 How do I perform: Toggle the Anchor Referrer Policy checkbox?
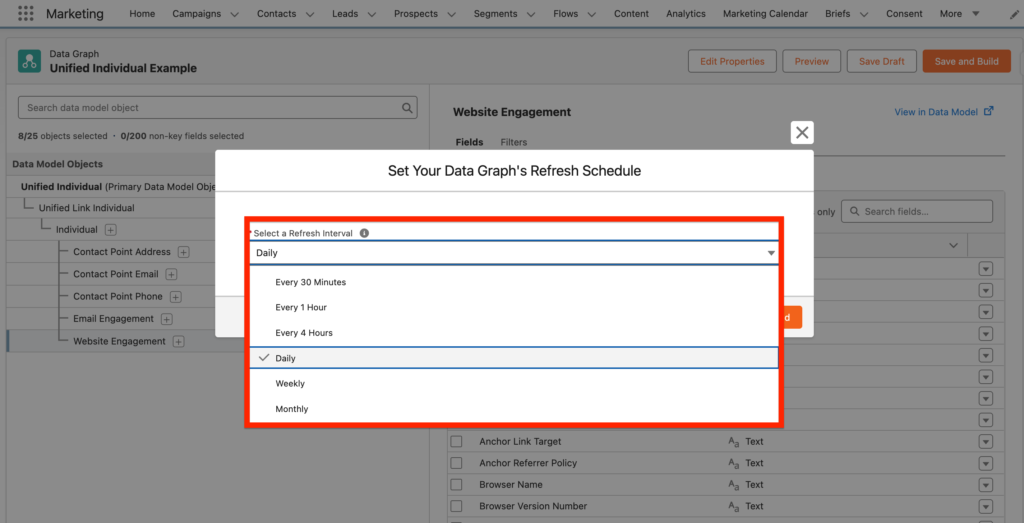[x=456, y=463]
